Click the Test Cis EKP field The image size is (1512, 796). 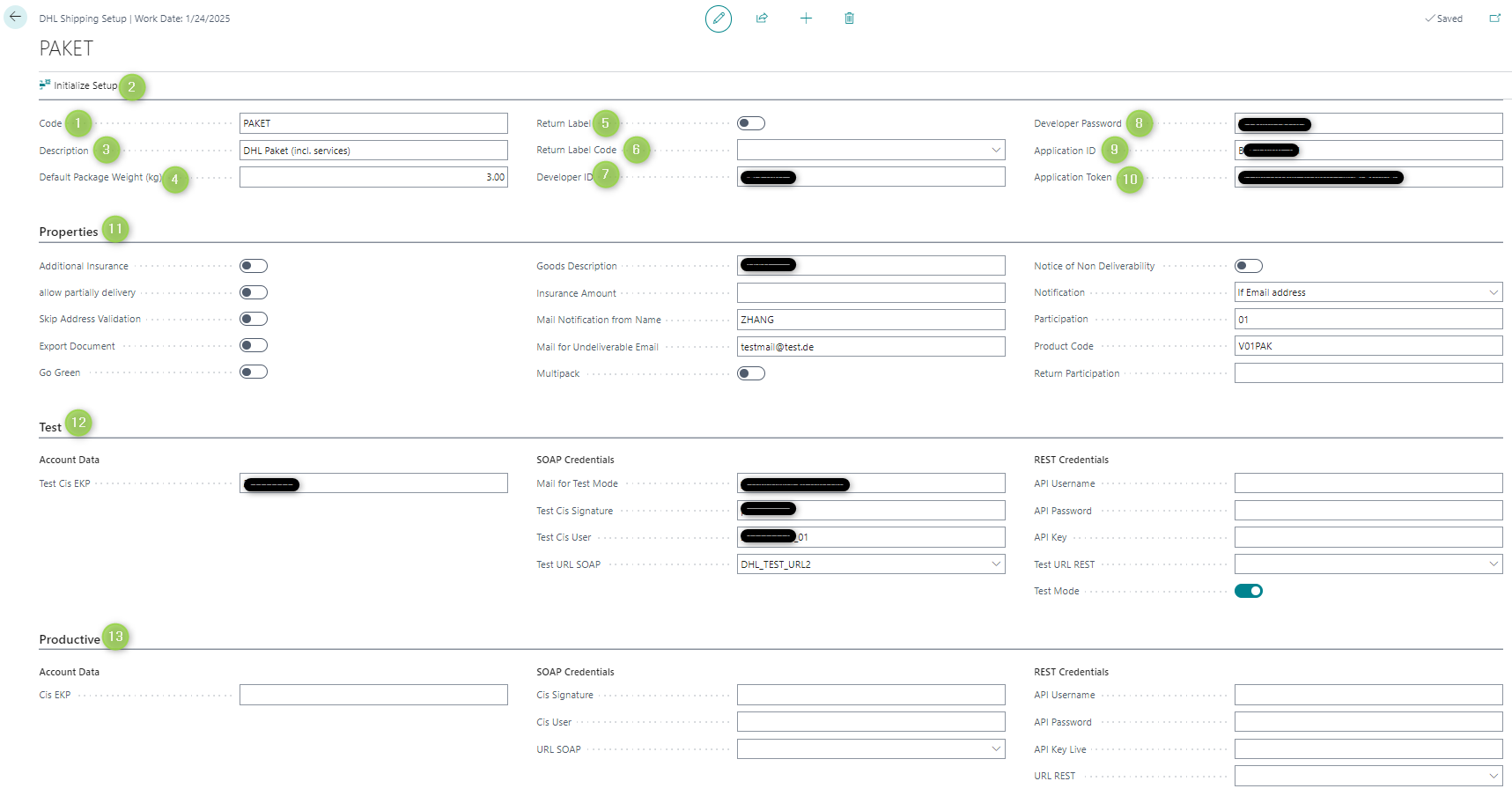coord(373,483)
